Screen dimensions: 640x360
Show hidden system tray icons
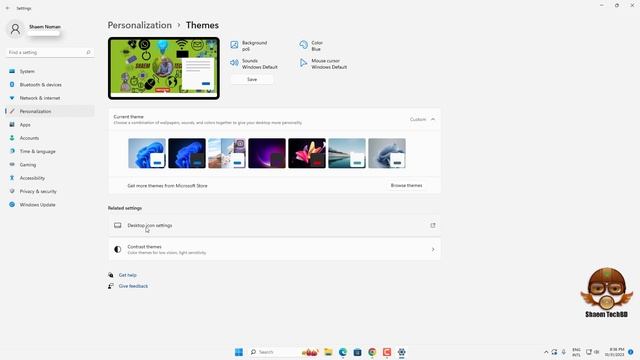546,352
